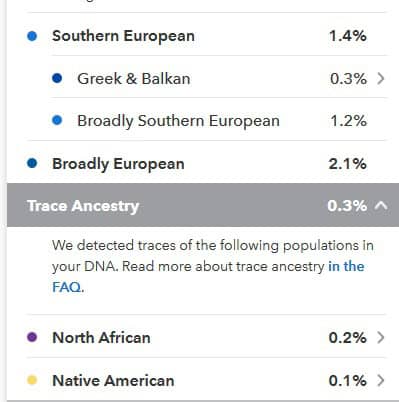Click the Greek & Balkan dark blue dot
Viewport: 399px width, 402px height.
(x=57, y=79)
